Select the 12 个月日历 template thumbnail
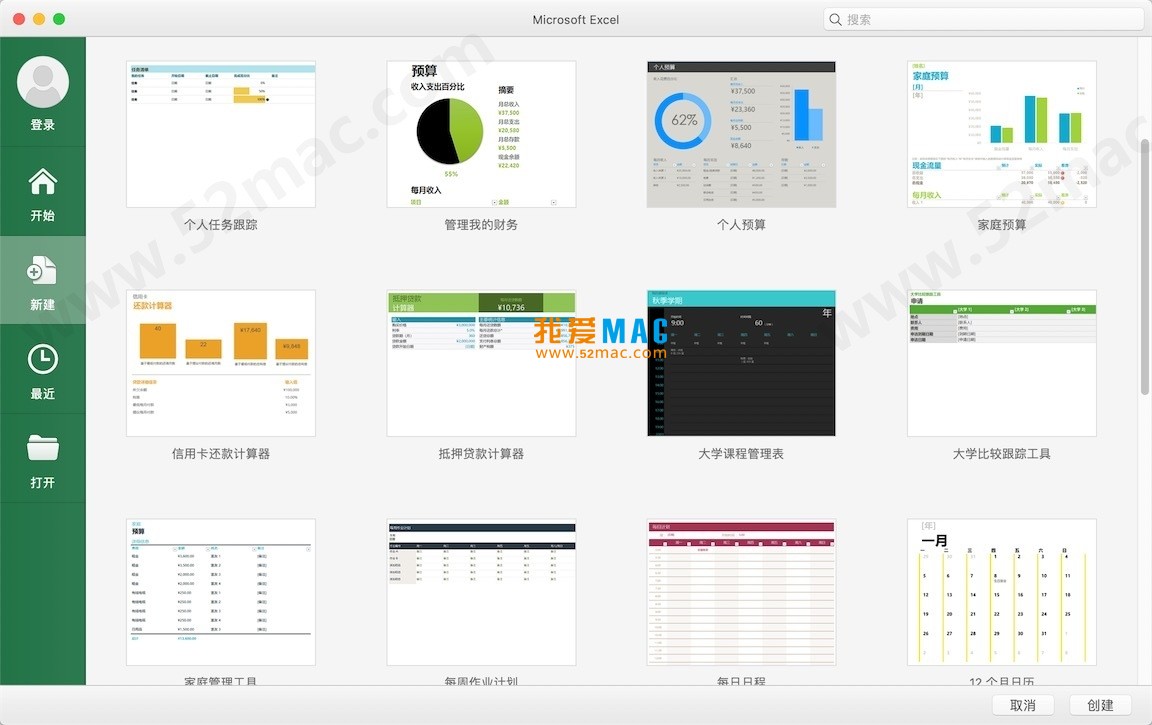Screen dimensions: 1152x725 (x=1002, y=592)
